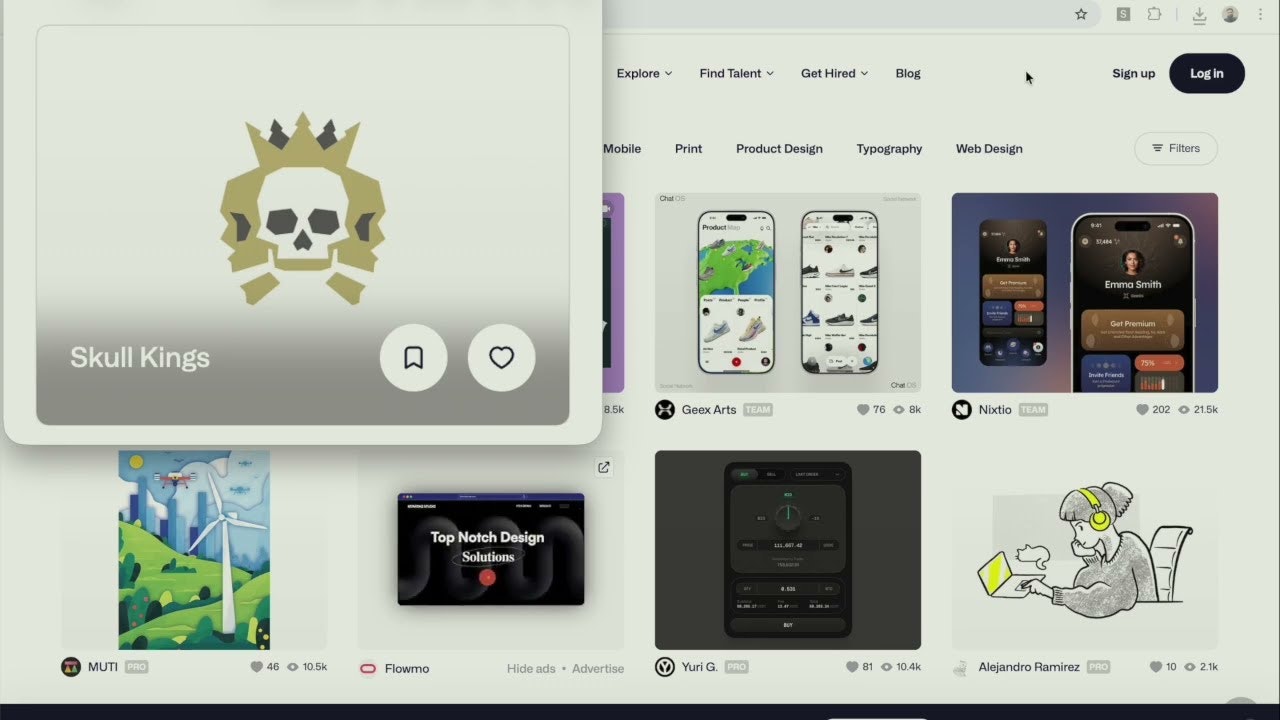The image size is (1280, 720).
Task: Click the Geex Arts team avatar
Action: (x=665, y=409)
